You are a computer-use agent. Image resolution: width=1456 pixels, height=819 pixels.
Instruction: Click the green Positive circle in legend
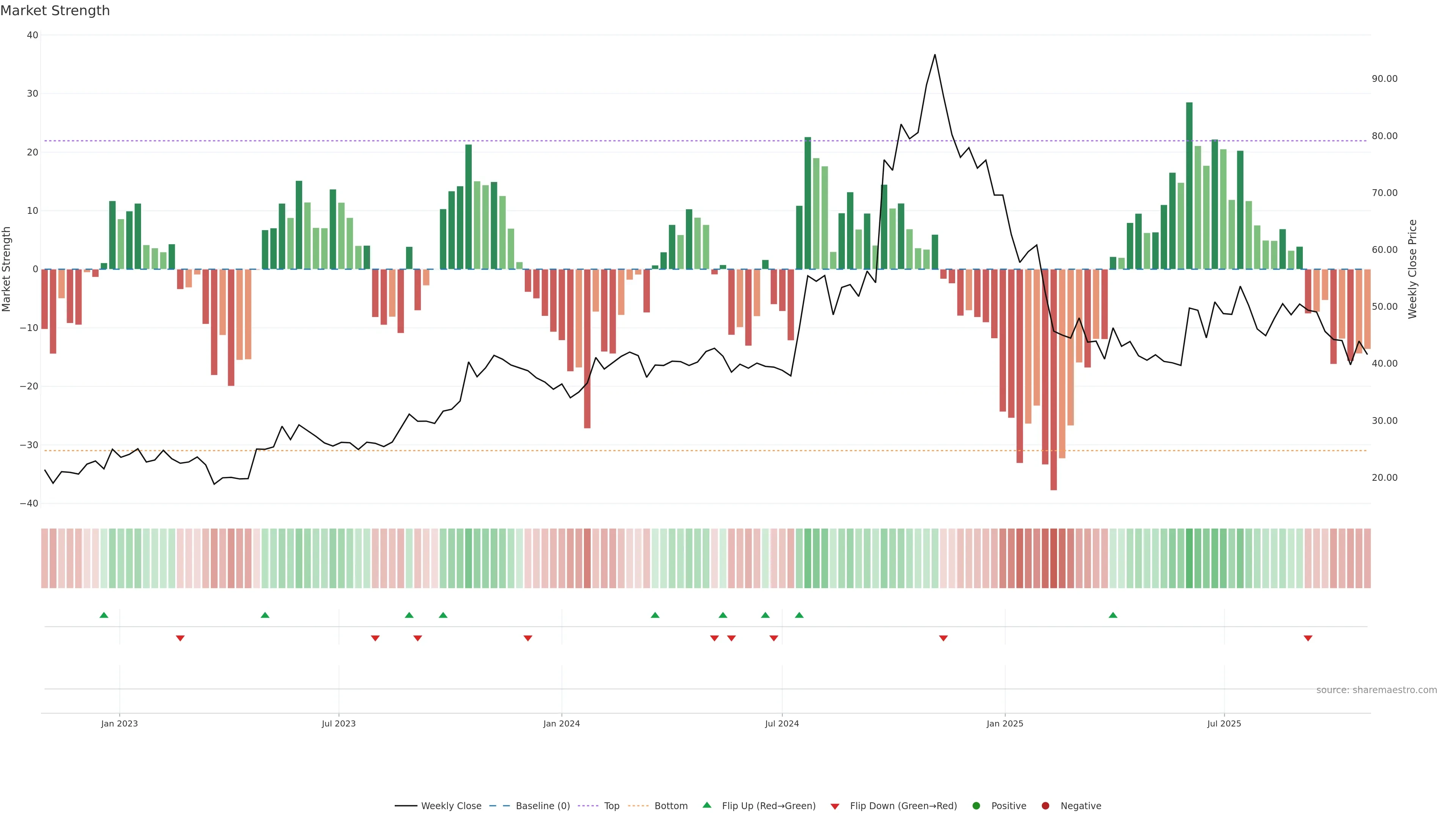pos(976,806)
